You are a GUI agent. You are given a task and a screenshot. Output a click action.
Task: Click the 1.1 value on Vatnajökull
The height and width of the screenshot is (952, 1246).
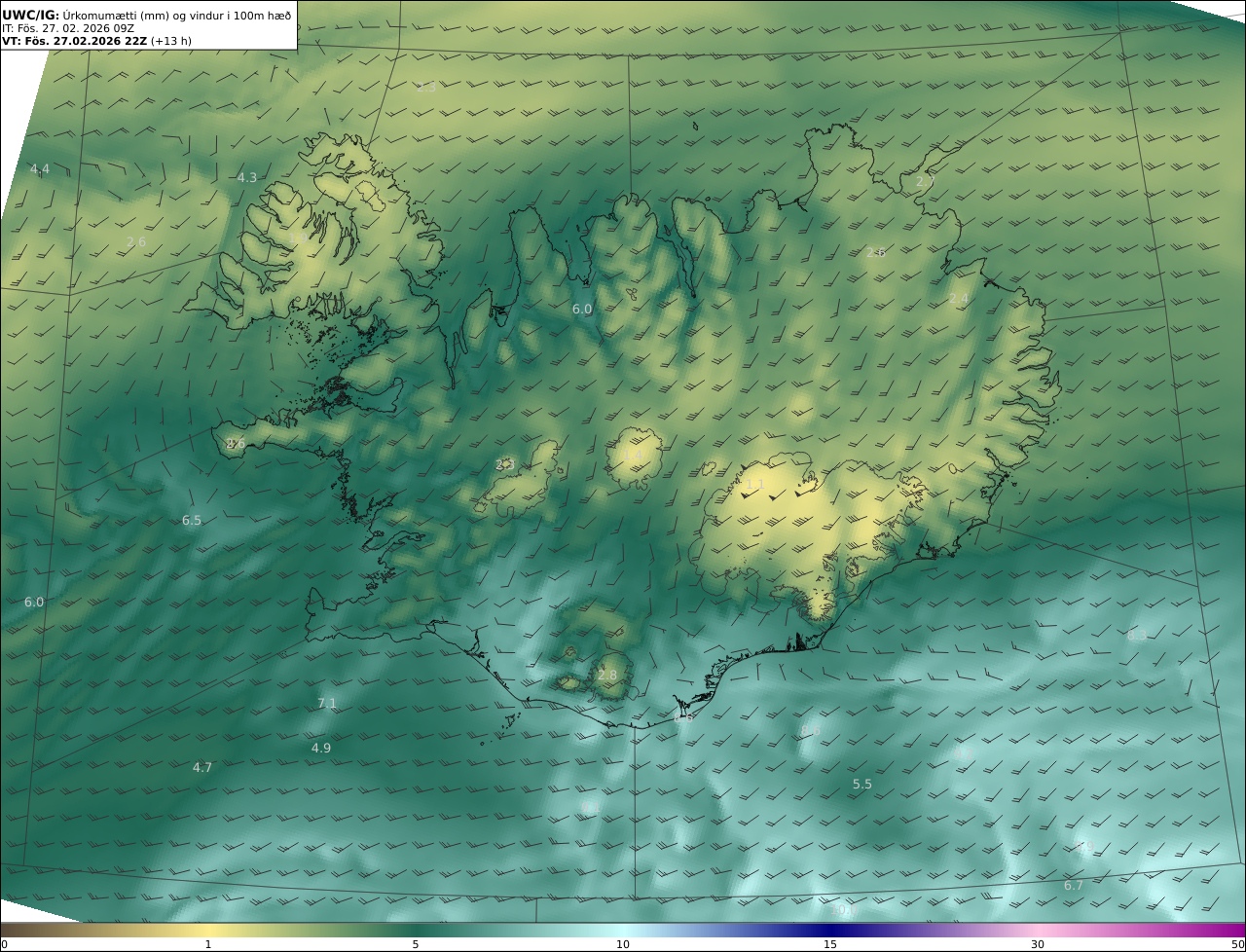(x=755, y=484)
